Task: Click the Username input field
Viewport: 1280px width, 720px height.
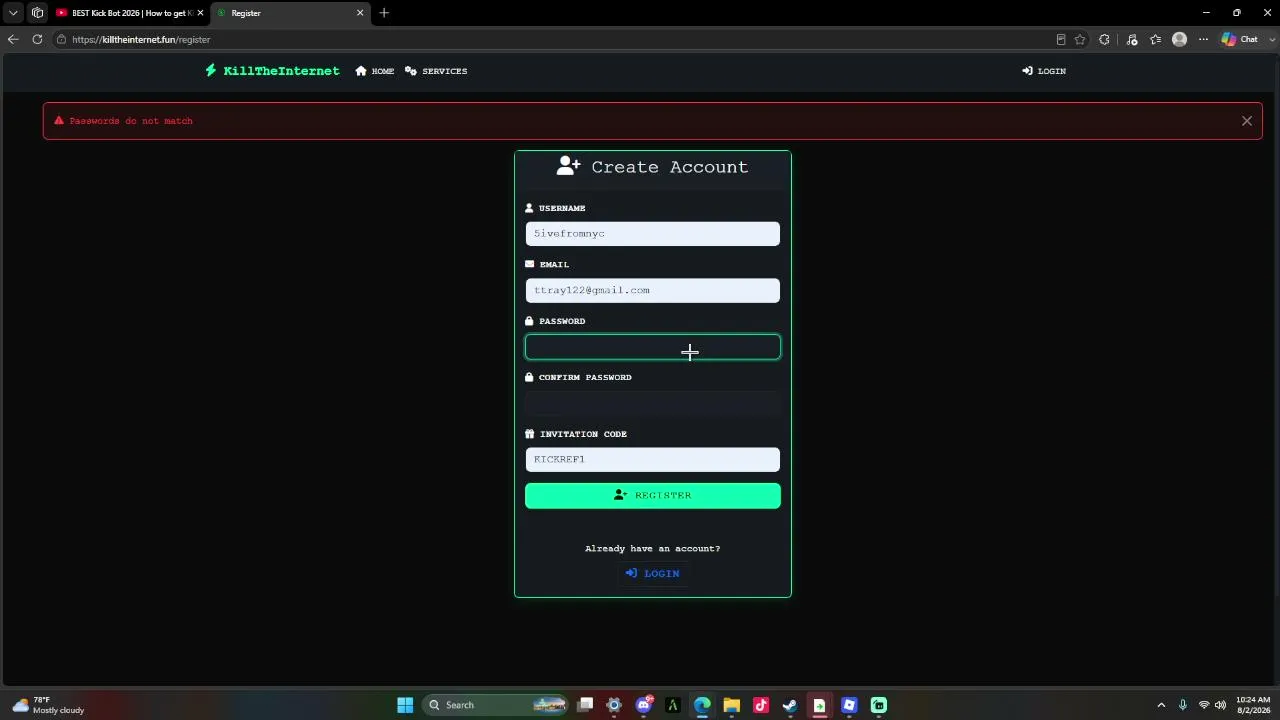Action: coord(653,234)
